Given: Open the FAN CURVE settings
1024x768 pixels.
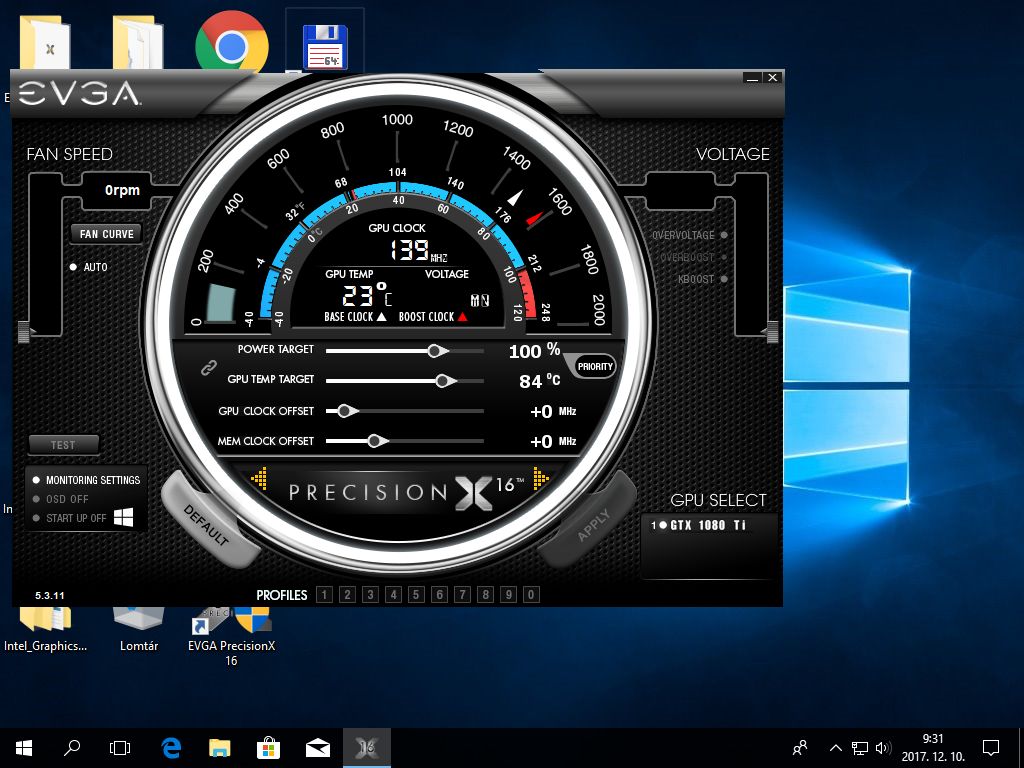Looking at the screenshot, I should [x=106, y=234].
